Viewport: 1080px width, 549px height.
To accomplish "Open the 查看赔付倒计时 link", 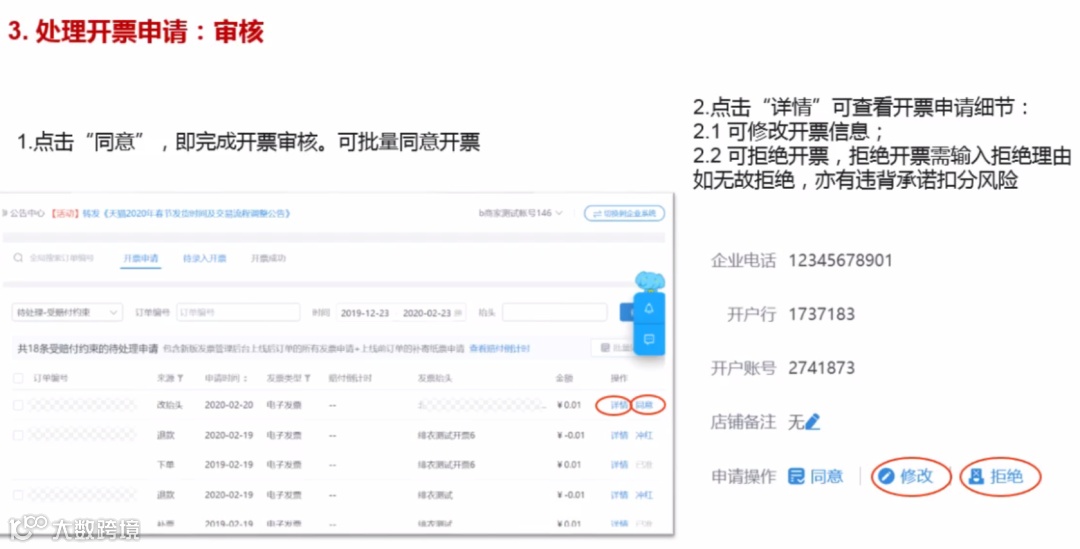I will [499, 349].
